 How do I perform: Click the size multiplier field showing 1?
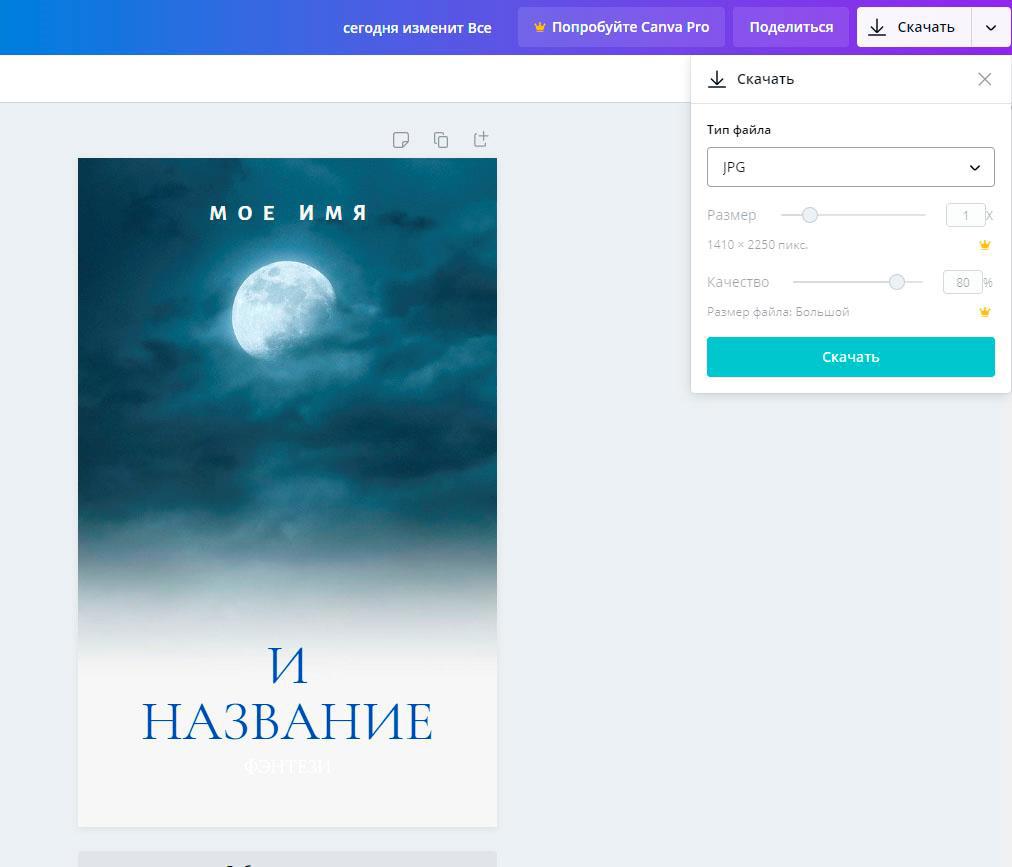965,215
